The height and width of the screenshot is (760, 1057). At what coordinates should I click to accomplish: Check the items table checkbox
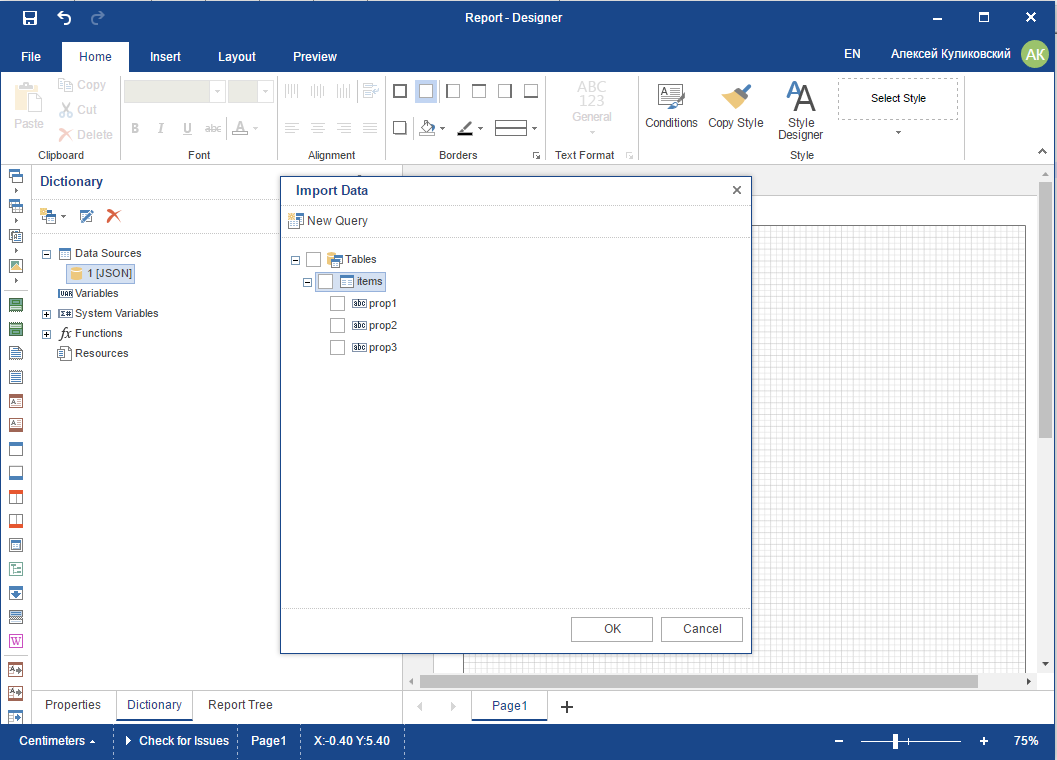(326, 281)
